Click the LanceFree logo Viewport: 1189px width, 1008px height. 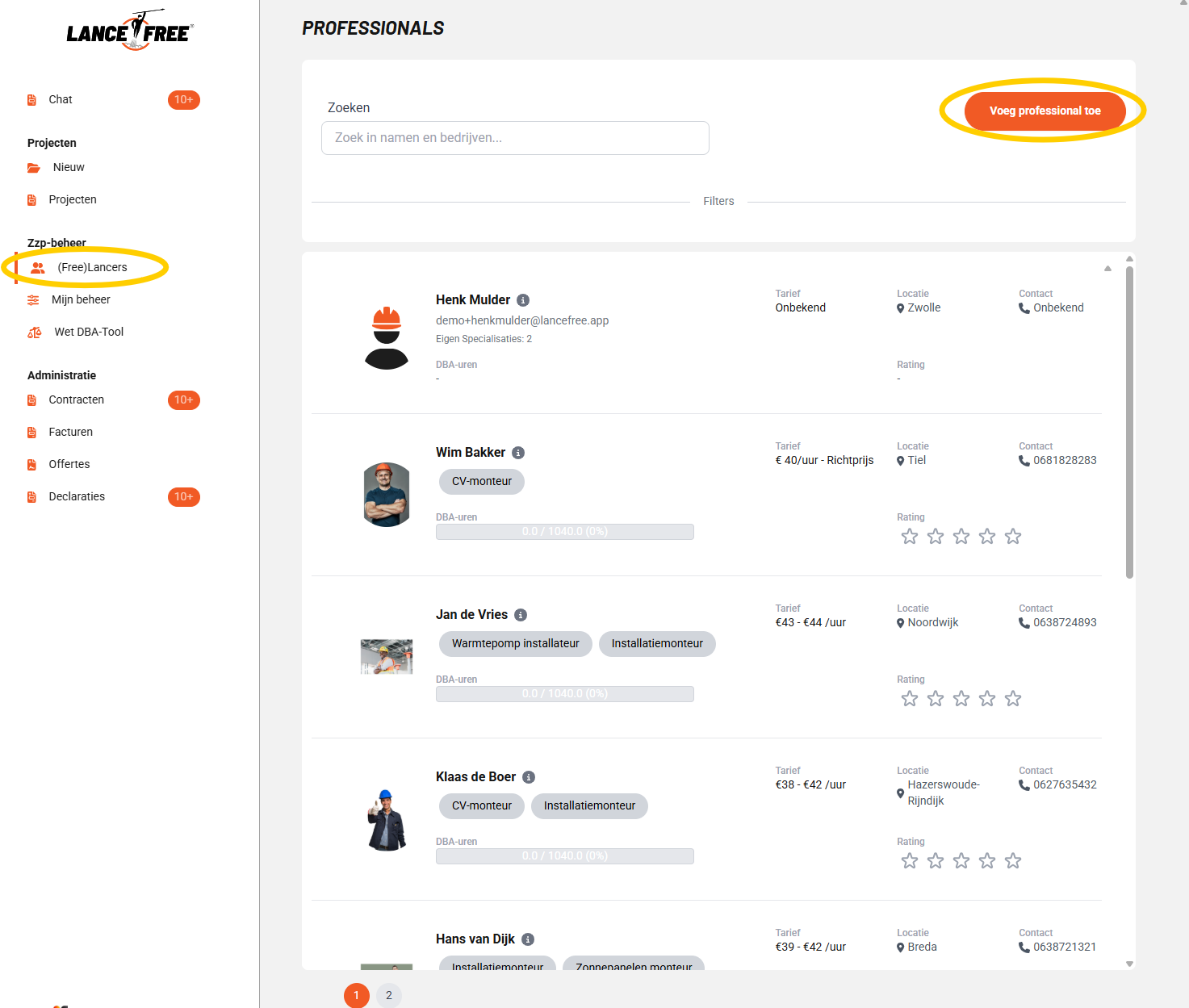pyautogui.click(x=130, y=31)
